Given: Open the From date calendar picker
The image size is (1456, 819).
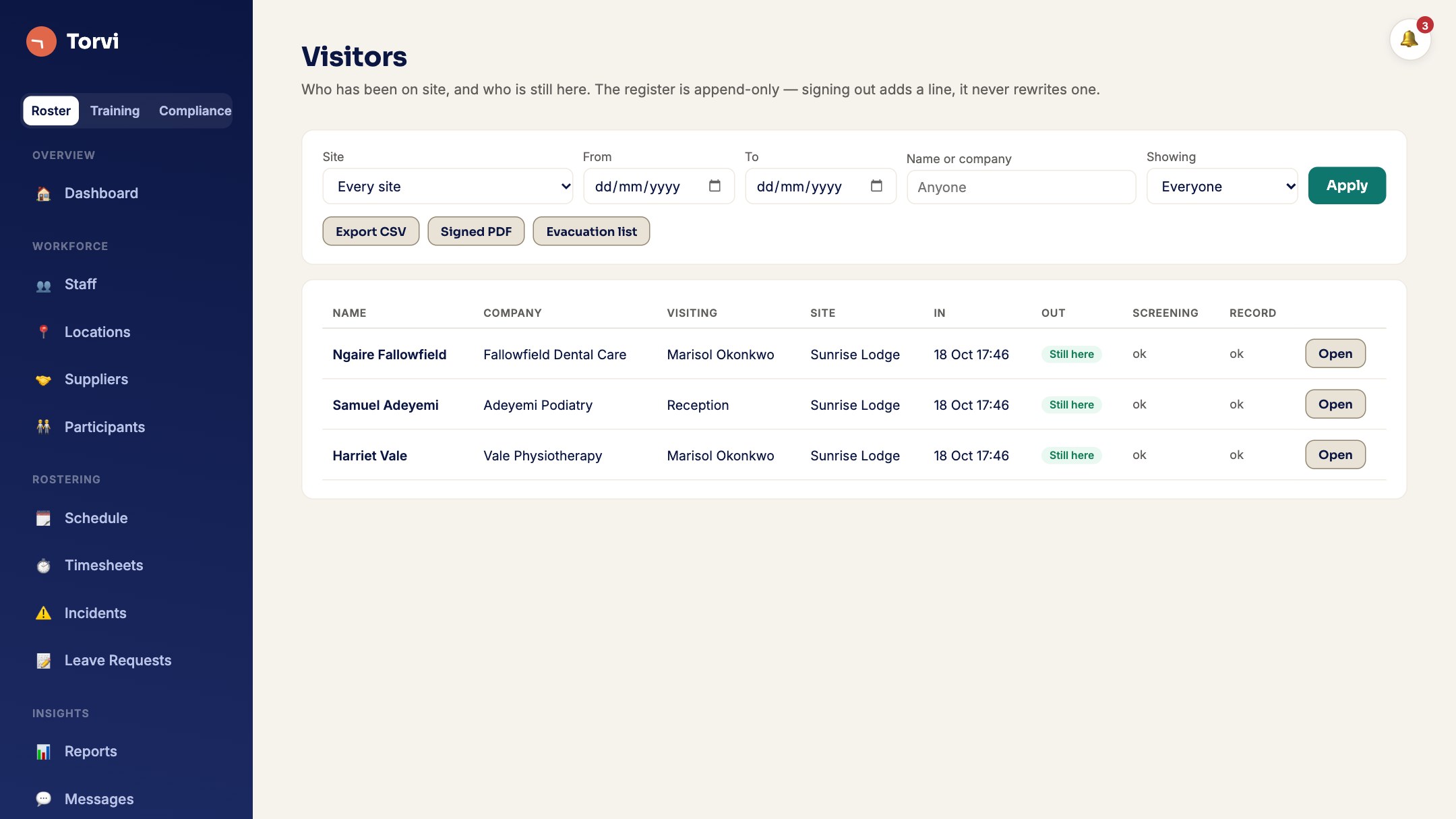Looking at the screenshot, I should (715, 186).
